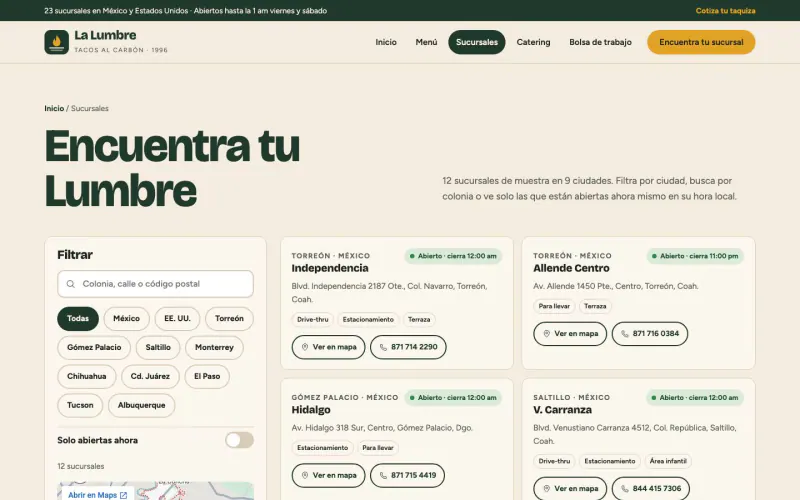
Task: Click Ver en mapa for V. Carranza
Action: 570,489
